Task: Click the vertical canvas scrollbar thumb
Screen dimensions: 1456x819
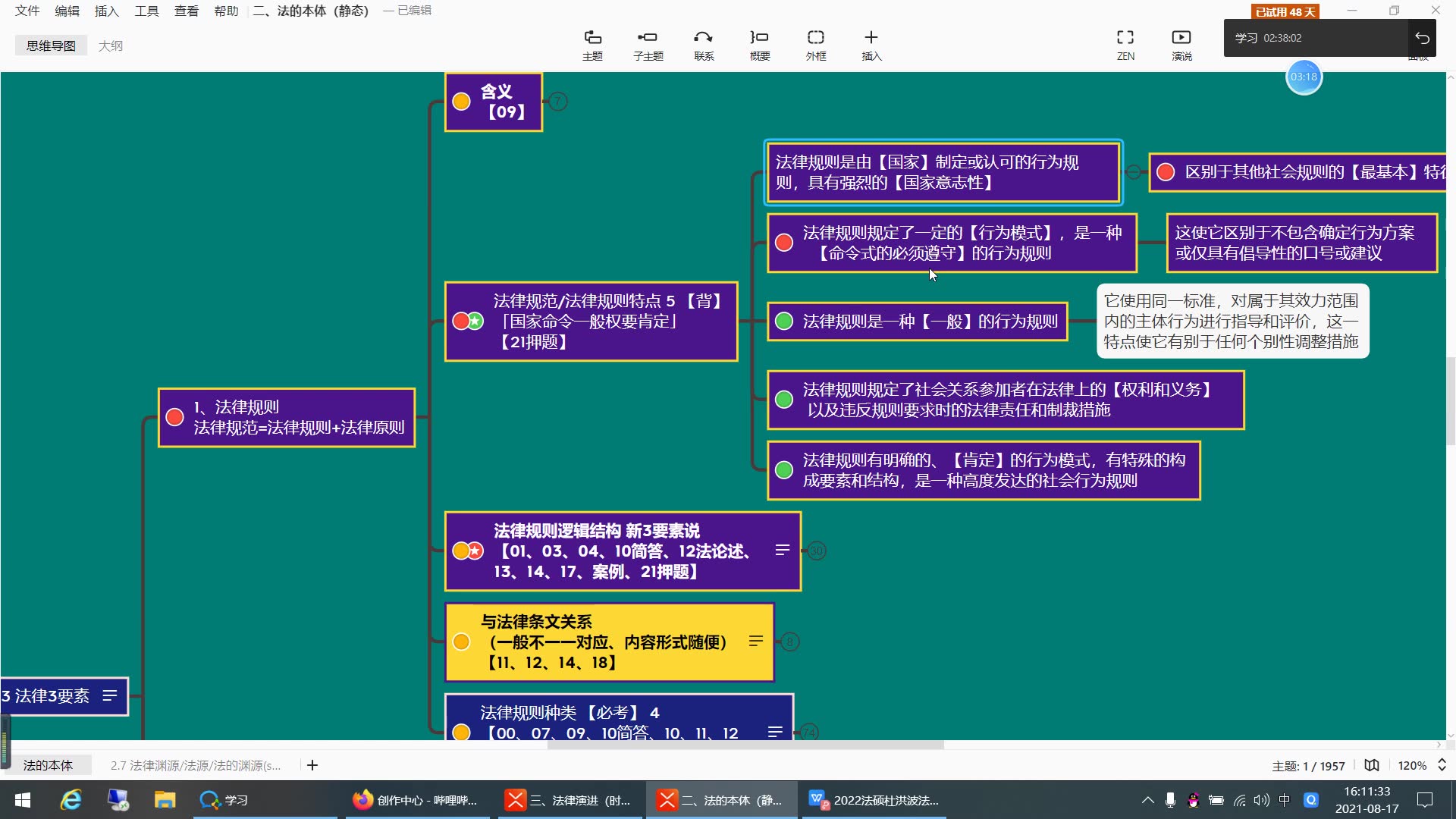Action: 1450,400
